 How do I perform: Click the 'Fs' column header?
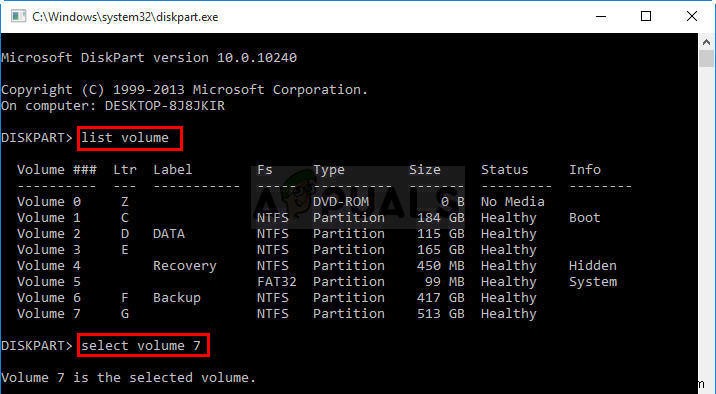(265, 170)
